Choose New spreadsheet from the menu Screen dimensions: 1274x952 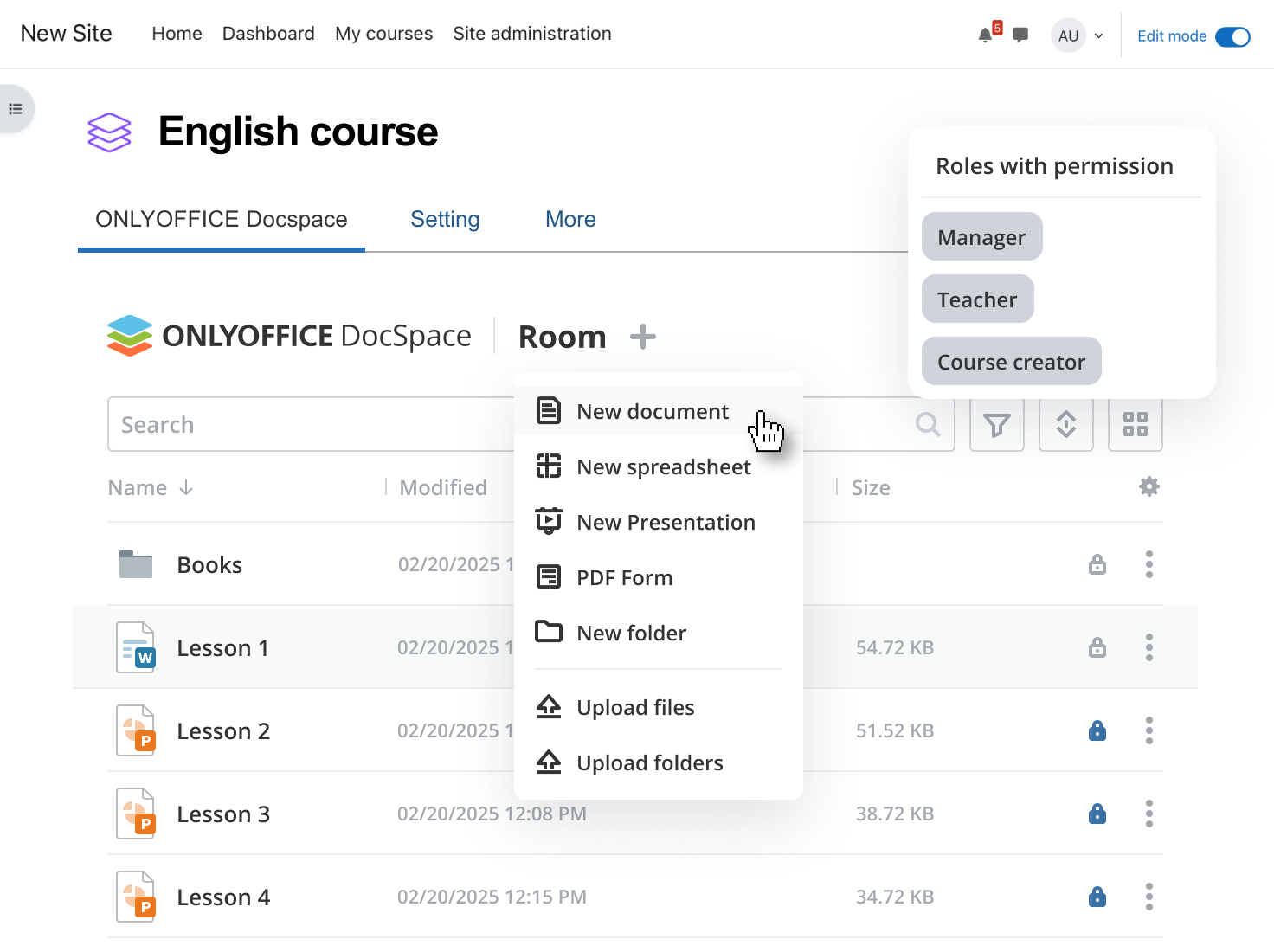[659, 466]
